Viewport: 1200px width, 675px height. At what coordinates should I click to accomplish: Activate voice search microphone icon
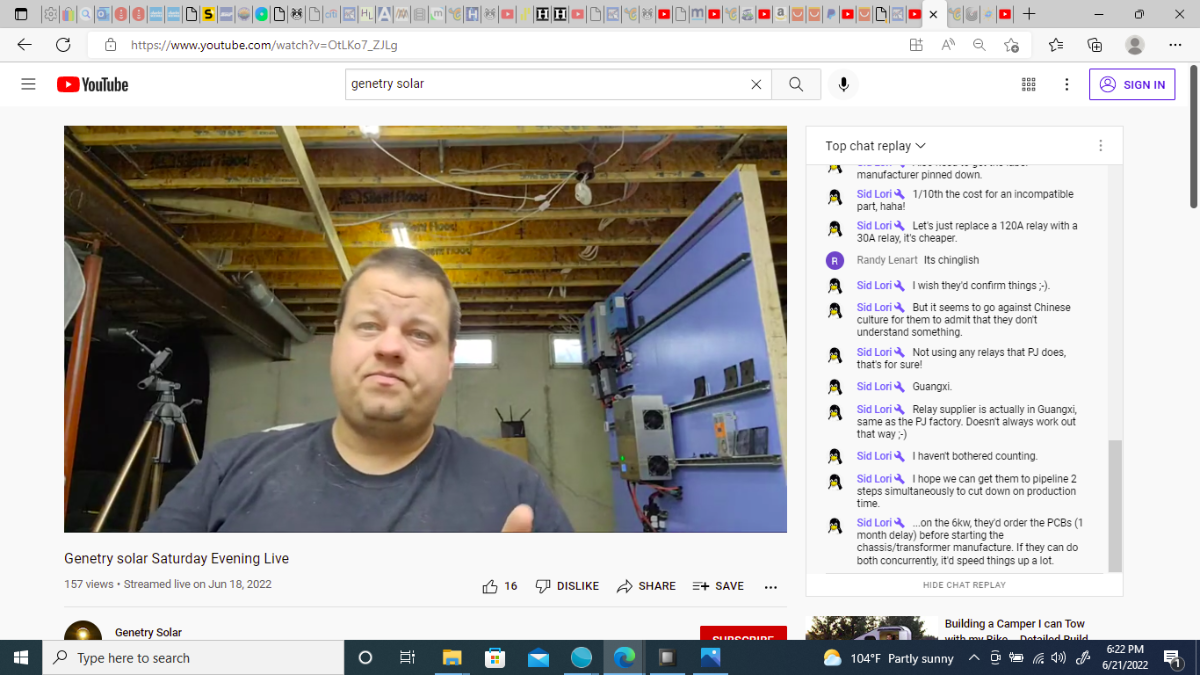[844, 85]
